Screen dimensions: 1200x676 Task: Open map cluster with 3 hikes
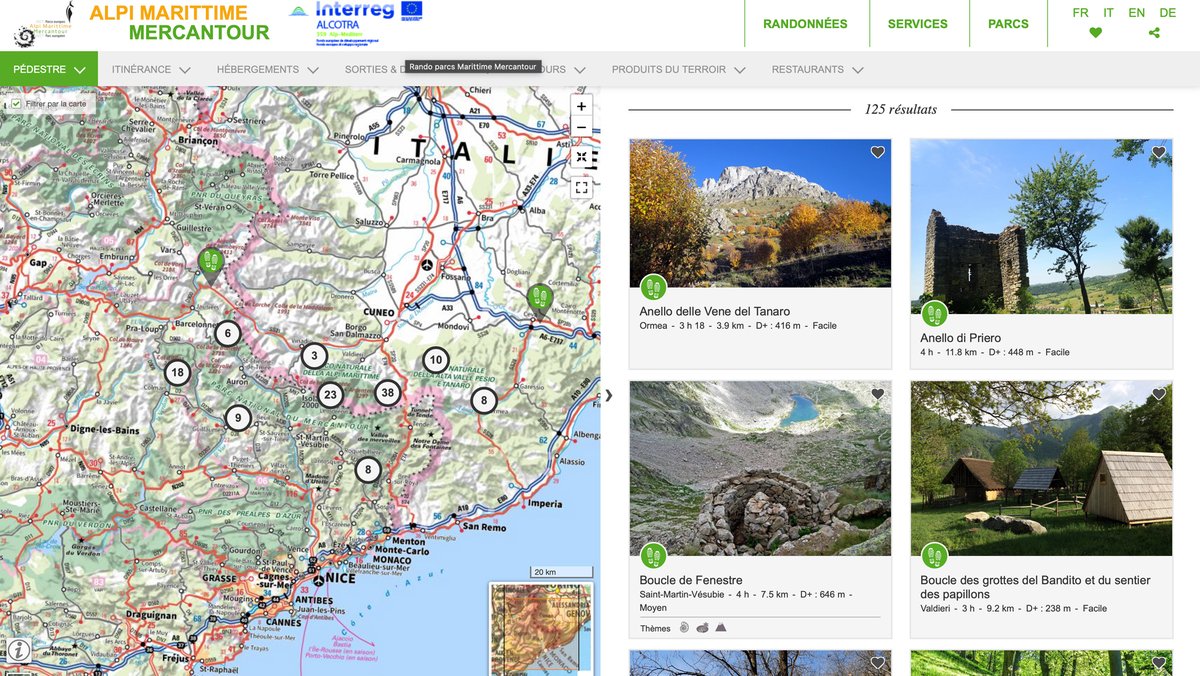(314, 355)
